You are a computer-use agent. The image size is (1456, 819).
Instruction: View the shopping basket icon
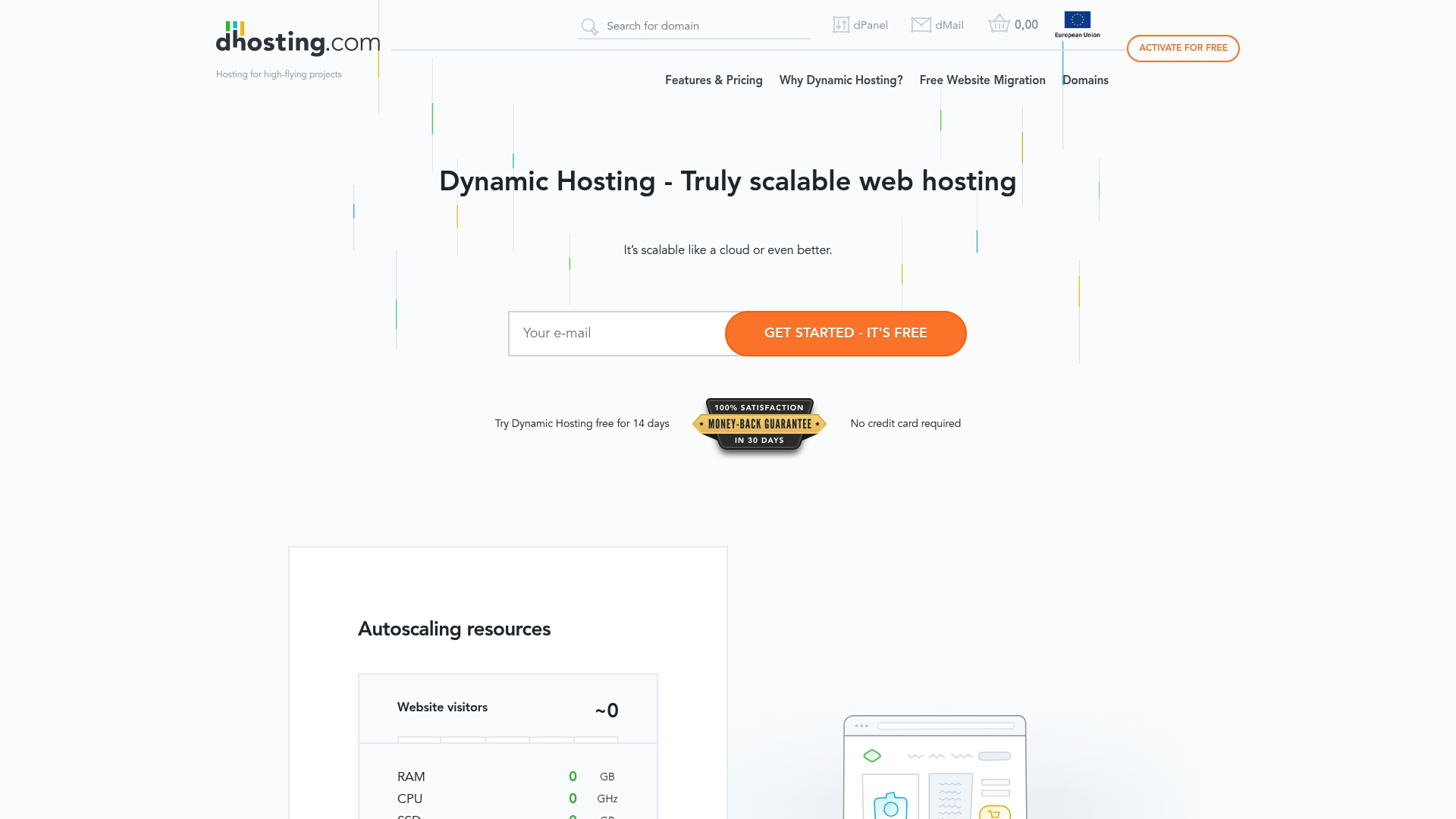999,24
